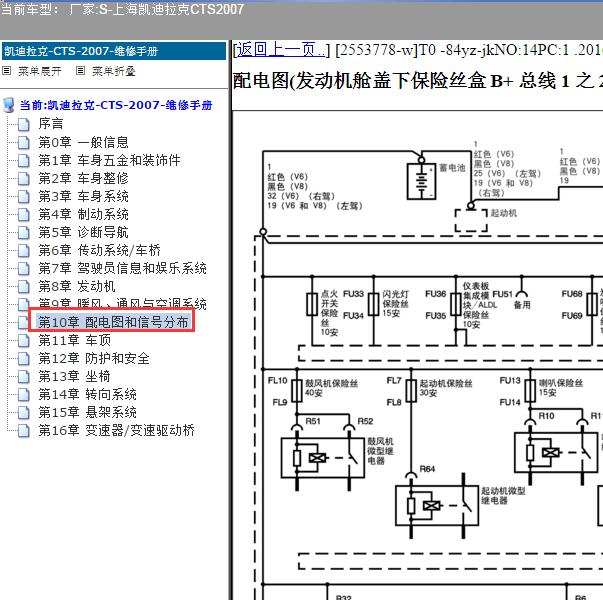Viewport: 603px width, 600px height.
Task: Open 第9章 暖风、通风与空调系统
Action: 122,303
